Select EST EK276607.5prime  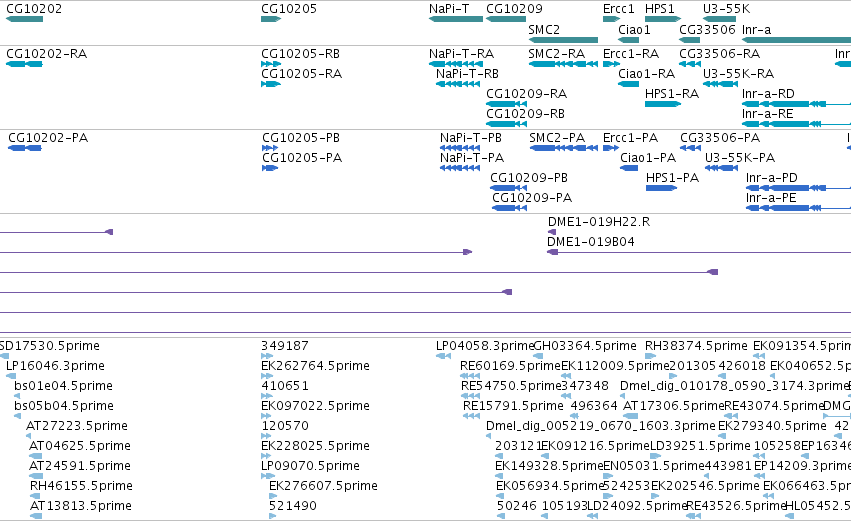[323, 486]
